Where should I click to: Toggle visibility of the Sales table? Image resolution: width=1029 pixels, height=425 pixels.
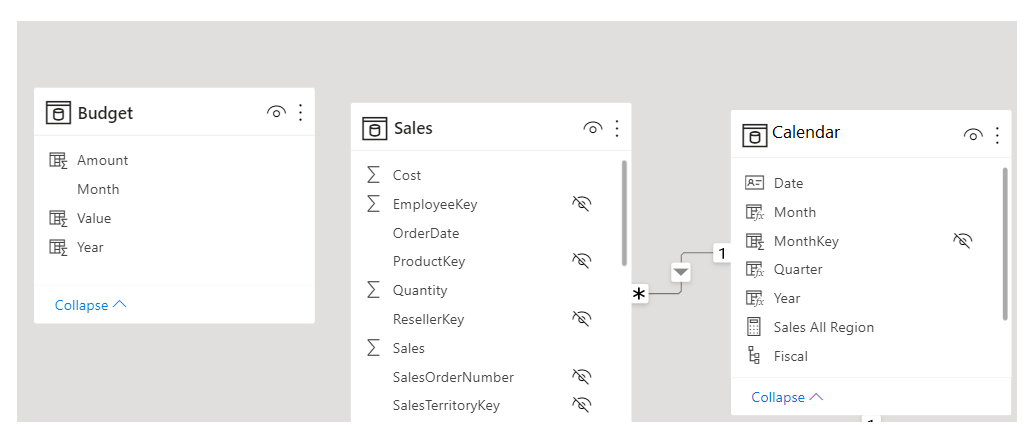click(593, 128)
